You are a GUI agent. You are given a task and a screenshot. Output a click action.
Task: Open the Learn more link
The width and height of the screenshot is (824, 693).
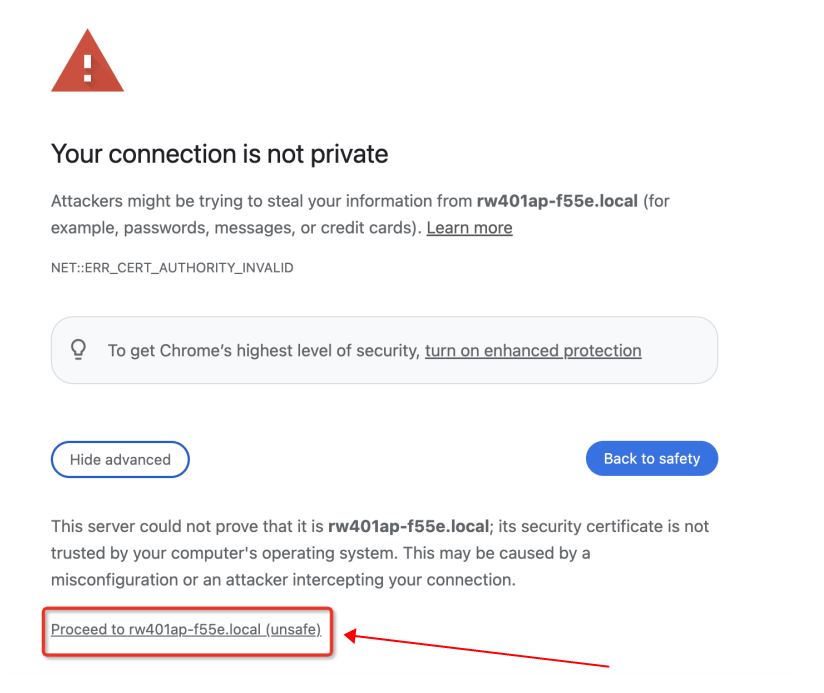point(469,227)
